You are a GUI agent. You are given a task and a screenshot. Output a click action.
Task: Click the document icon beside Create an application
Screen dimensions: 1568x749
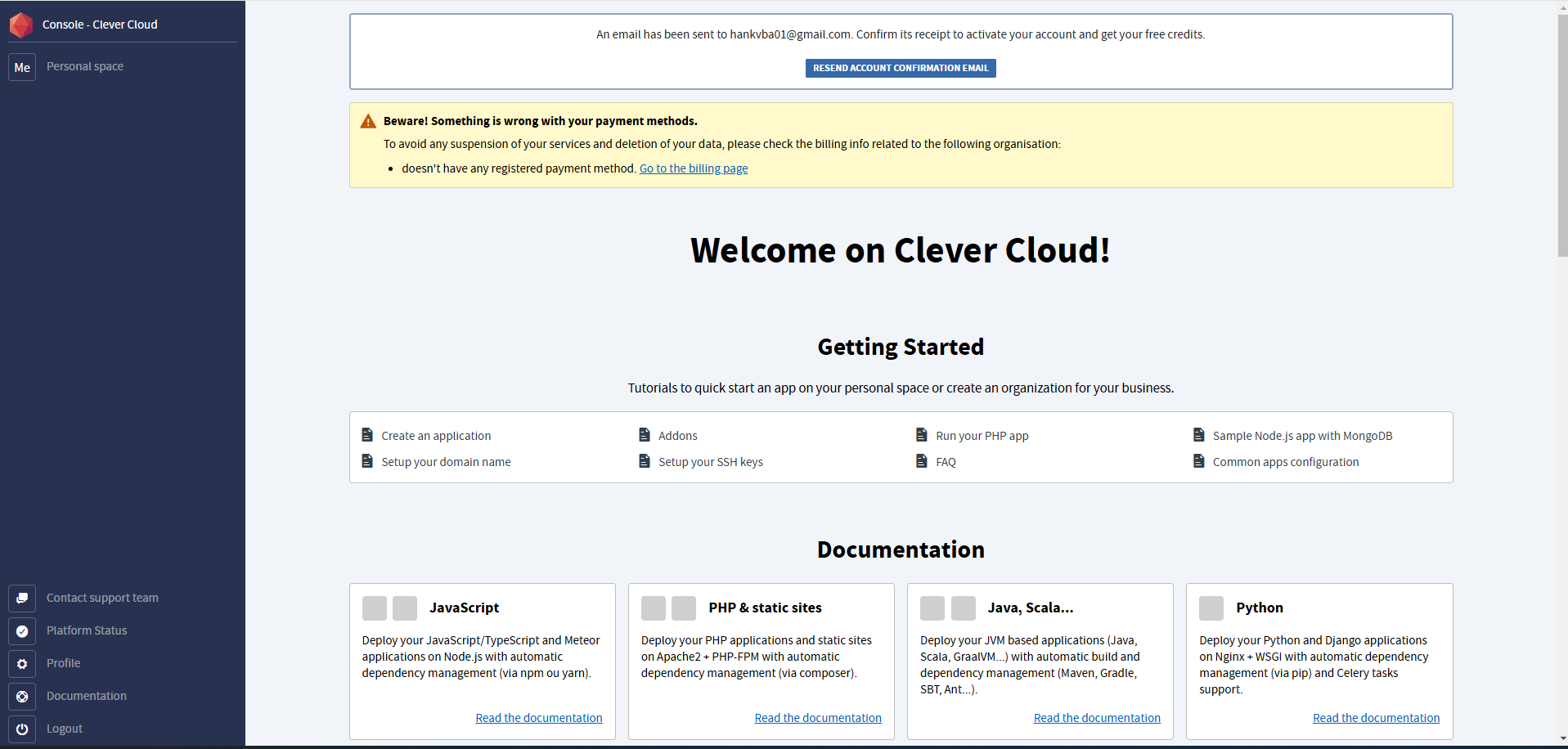coord(367,435)
